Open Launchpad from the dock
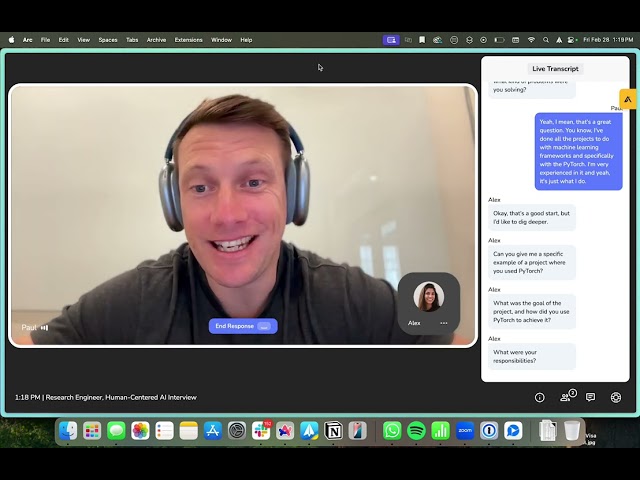This screenshot has width=640, height=480. pos(92,431)
